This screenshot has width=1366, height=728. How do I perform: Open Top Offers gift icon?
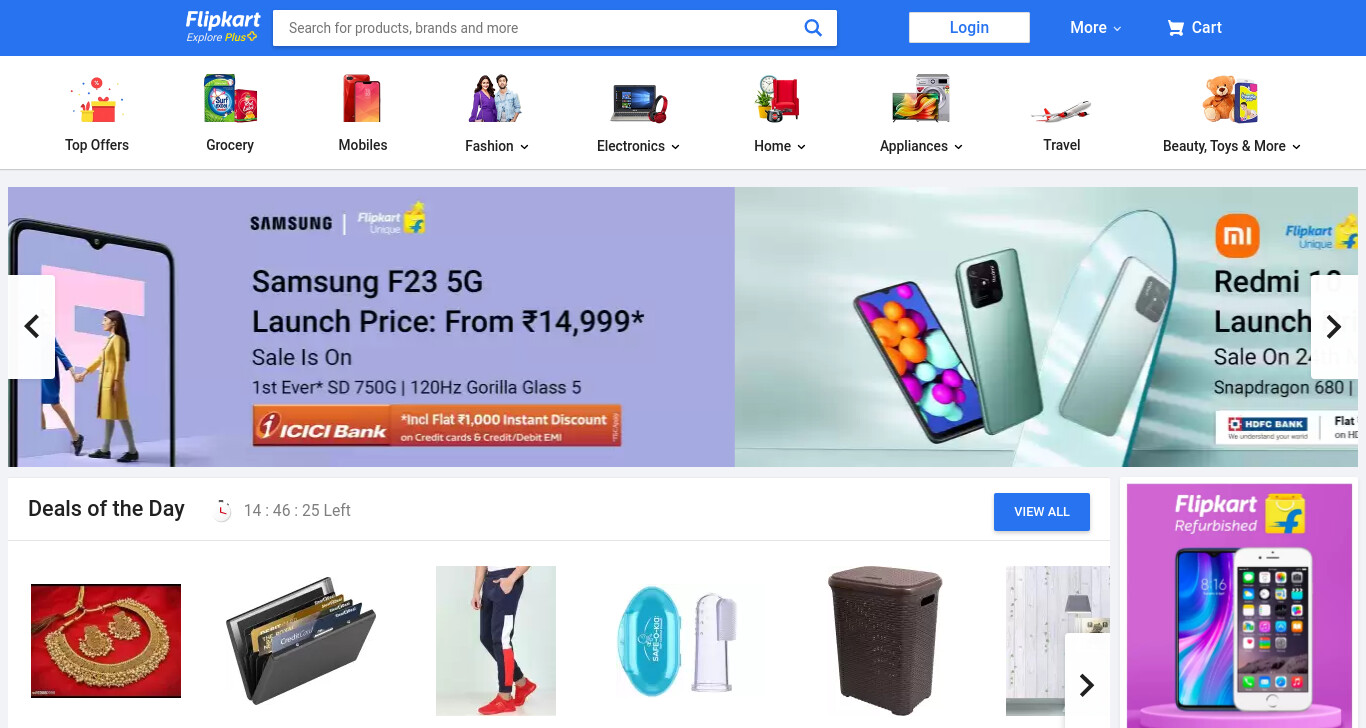pyautogui.click(x=97, y=100)
